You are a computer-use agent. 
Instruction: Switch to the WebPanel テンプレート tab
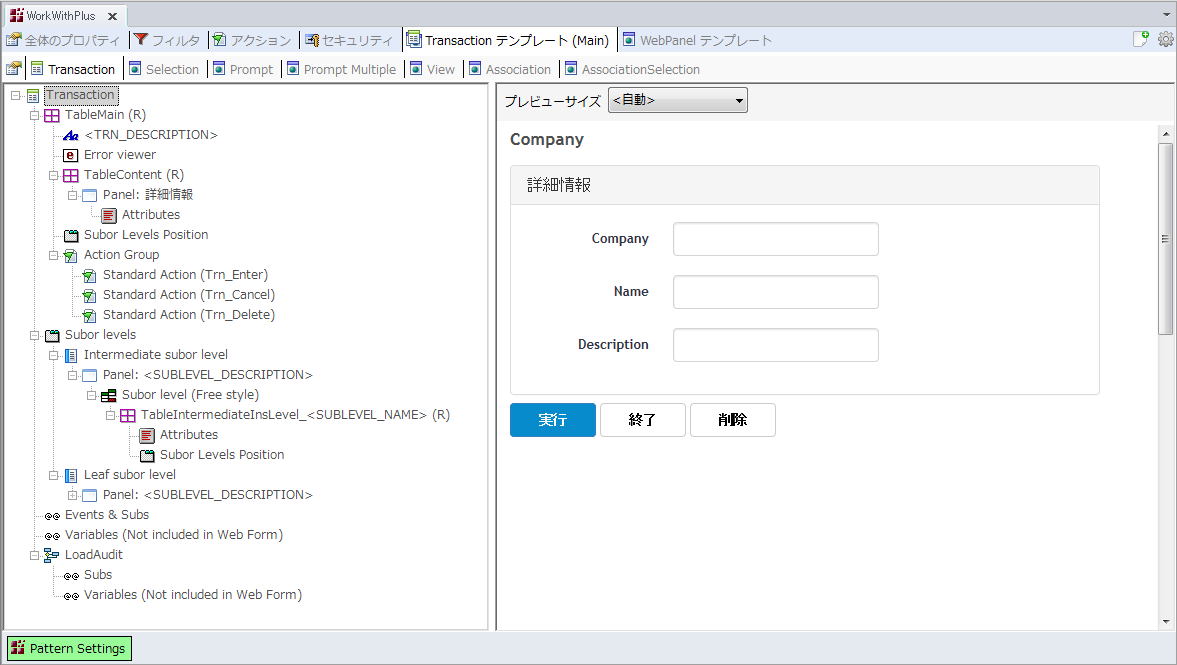[697, 40]
